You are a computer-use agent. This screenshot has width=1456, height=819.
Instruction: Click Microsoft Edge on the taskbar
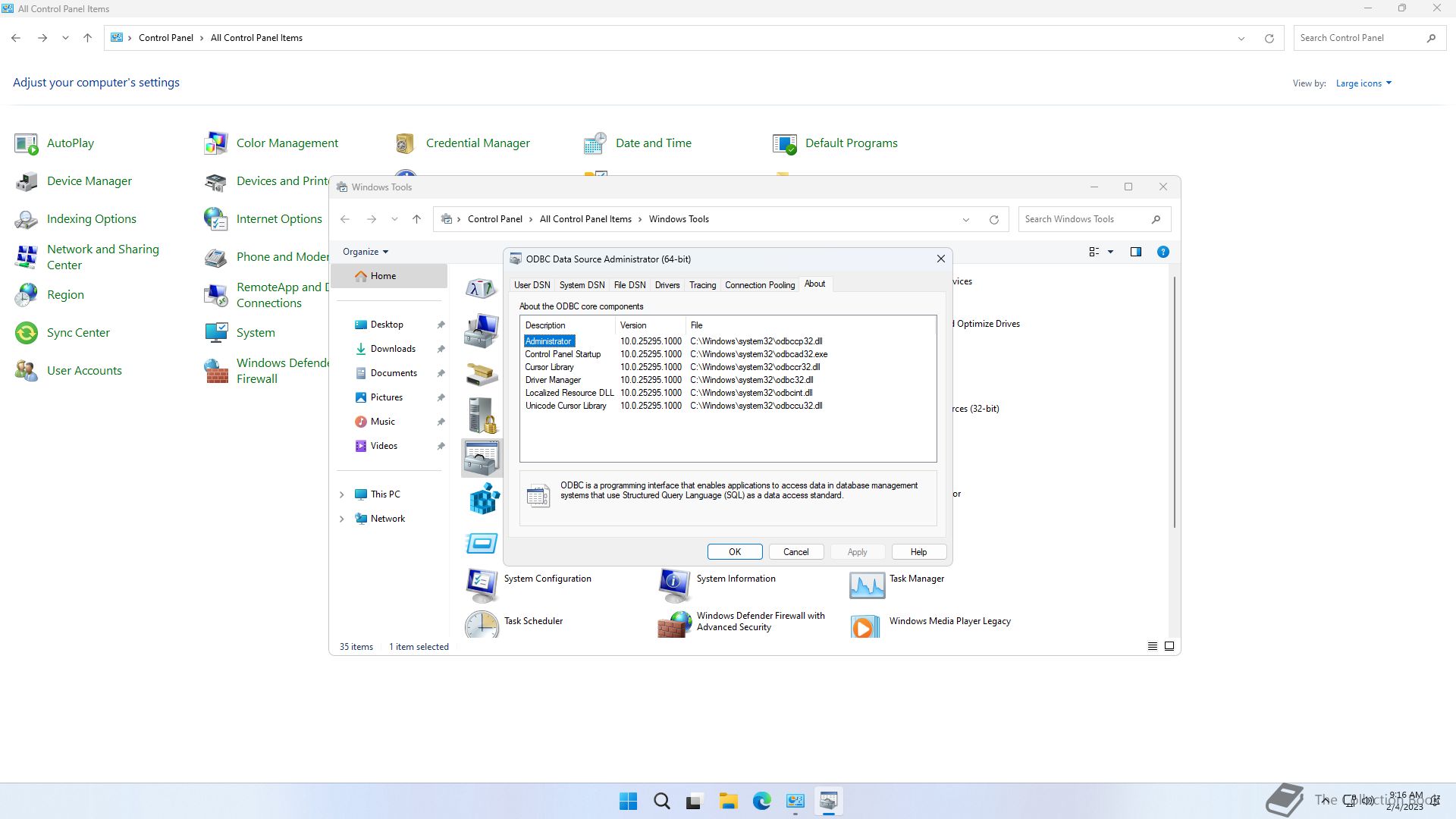point(761,802)
